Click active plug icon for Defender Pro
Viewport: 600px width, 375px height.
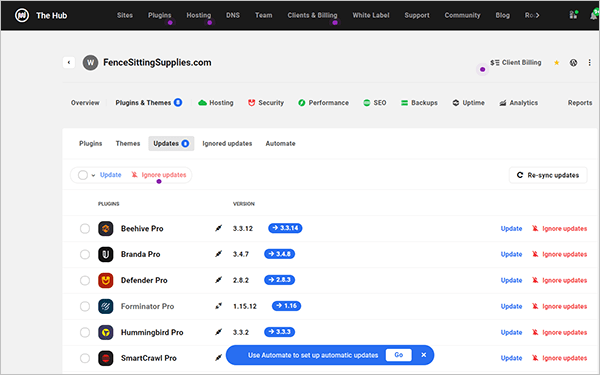point(218,280)
